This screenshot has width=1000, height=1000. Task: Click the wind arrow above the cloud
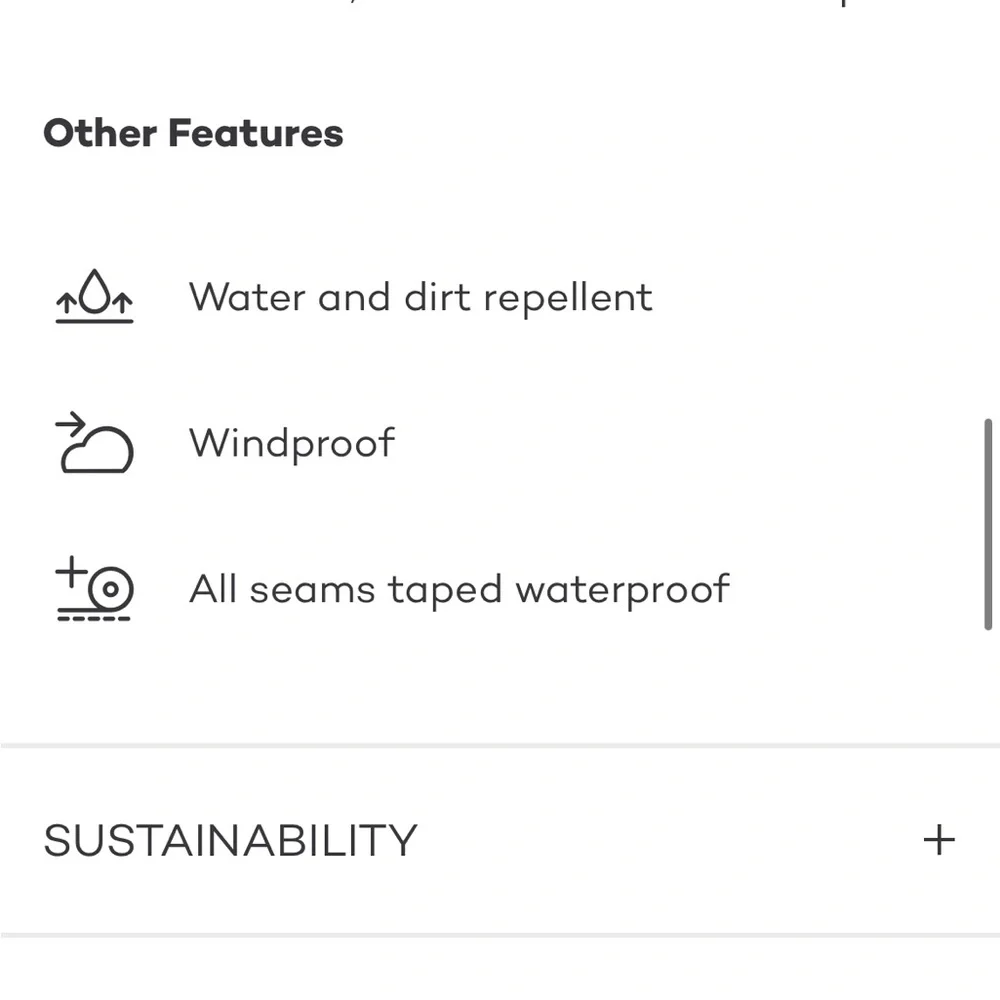tap(71, 422)
